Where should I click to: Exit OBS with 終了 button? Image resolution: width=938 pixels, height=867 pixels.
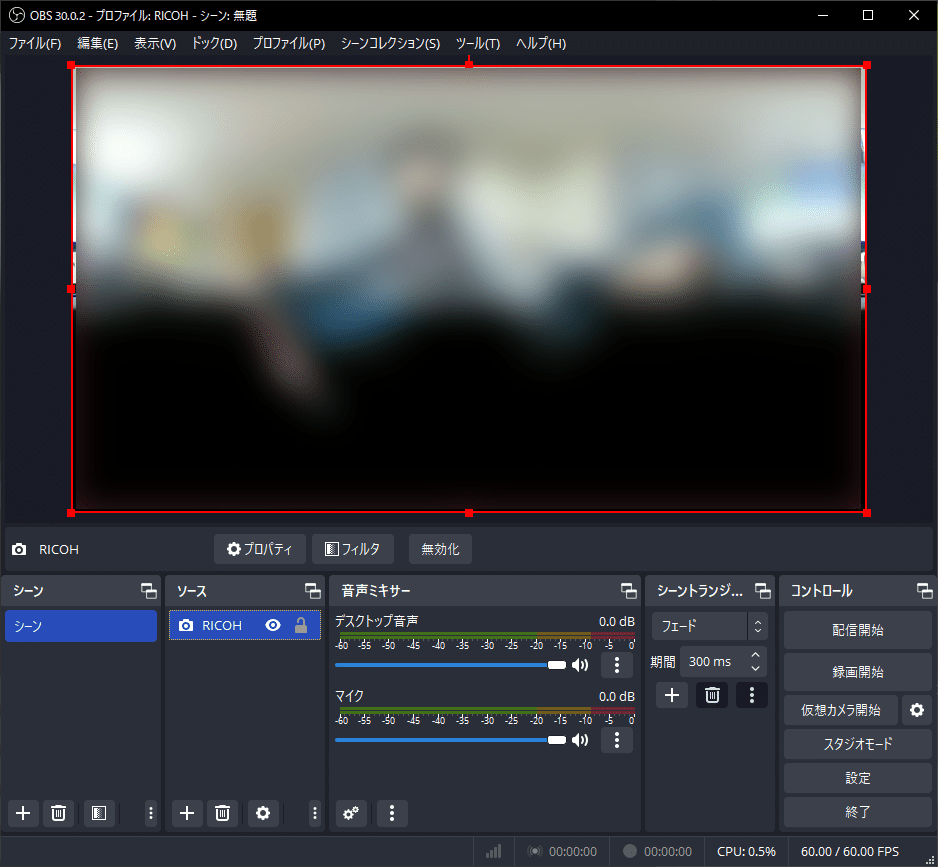pyautogui.click(x=858, y=813)
